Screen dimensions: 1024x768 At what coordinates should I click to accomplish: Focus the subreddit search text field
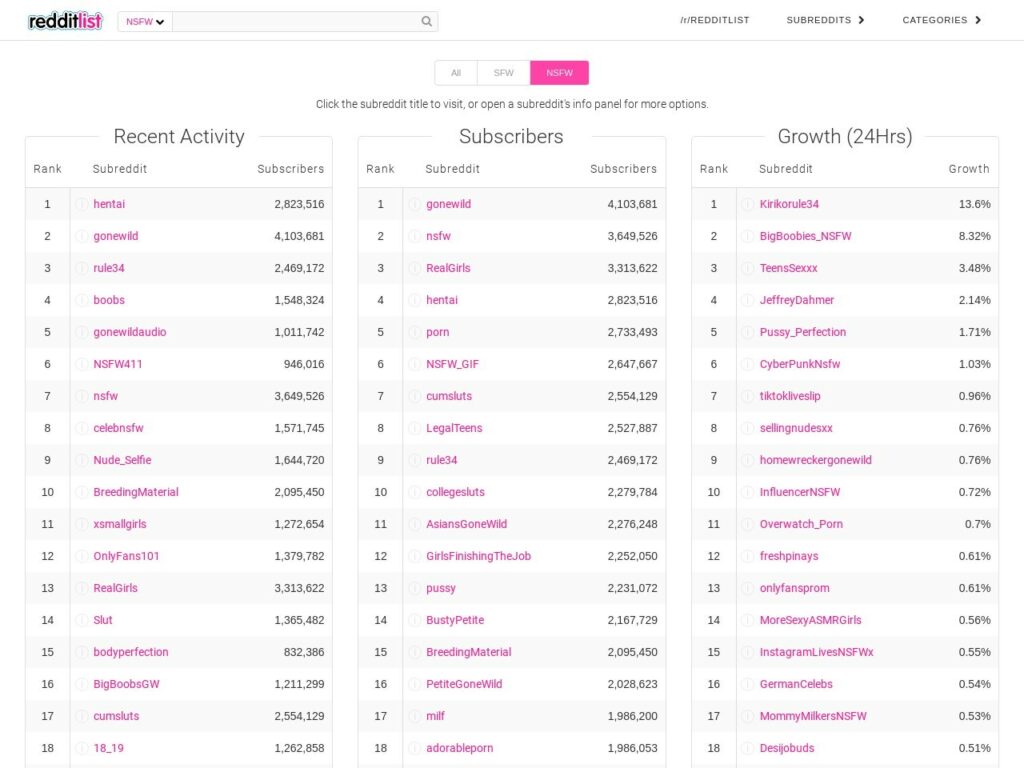pos(295,21)
